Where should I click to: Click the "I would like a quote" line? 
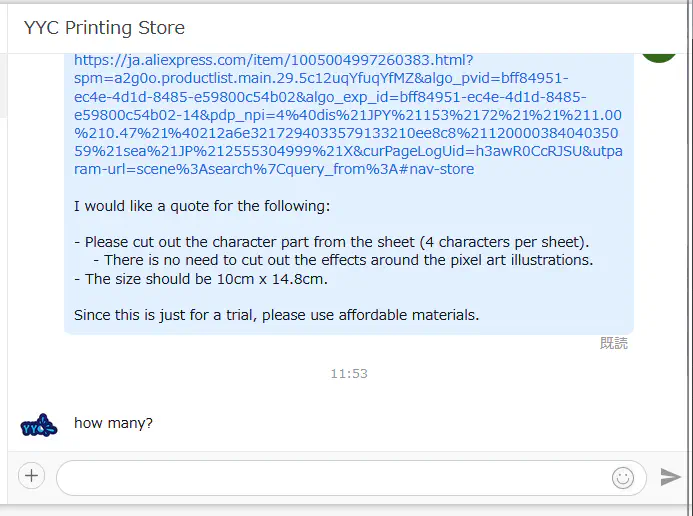[x=201, y=206]
